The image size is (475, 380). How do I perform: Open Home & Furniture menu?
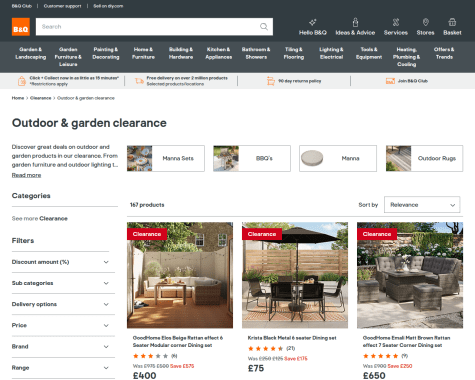(143, 53)
